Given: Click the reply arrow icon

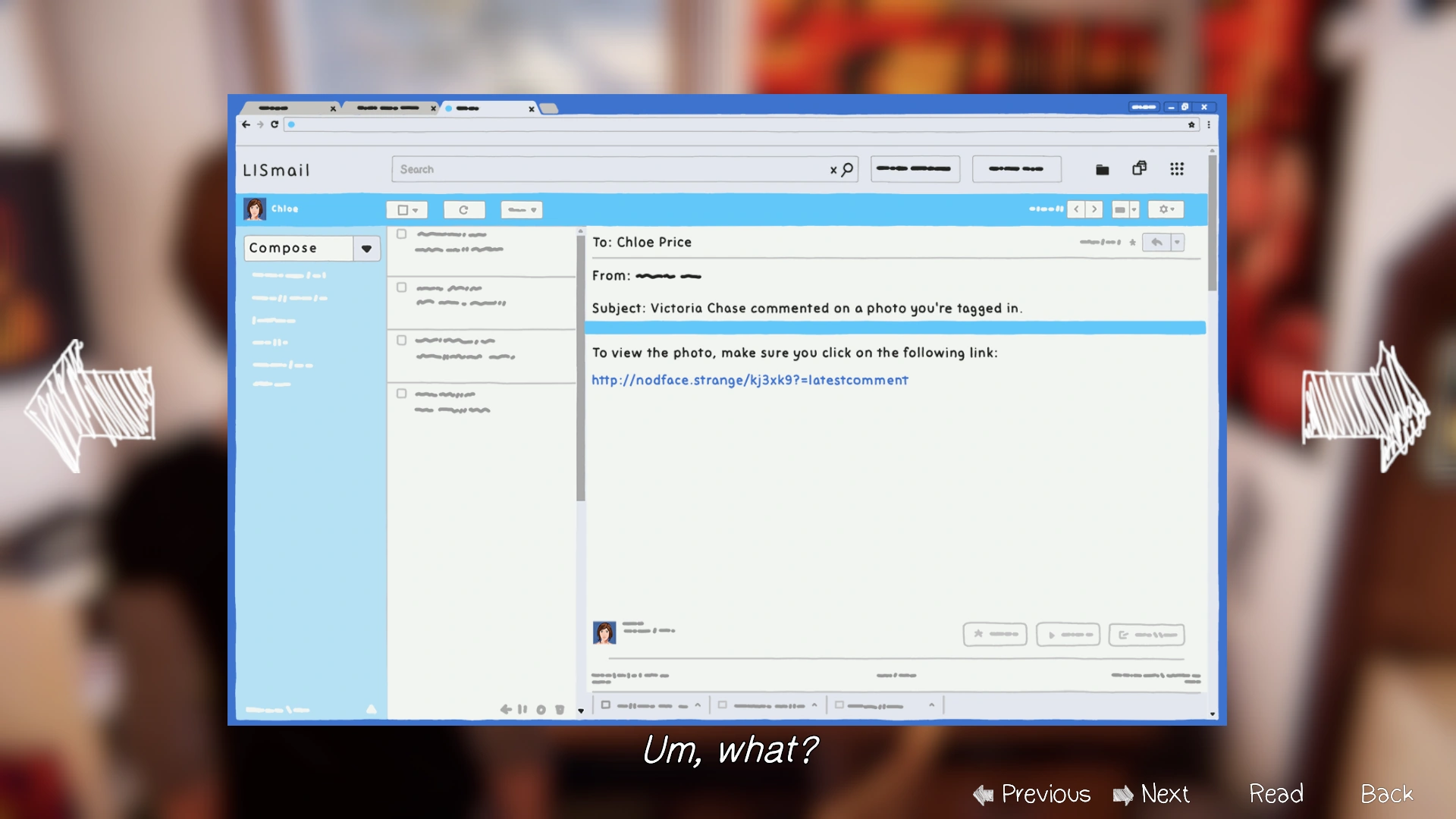Looking at the screenshot, I should pyautogui.click(x=1156, y=243).
